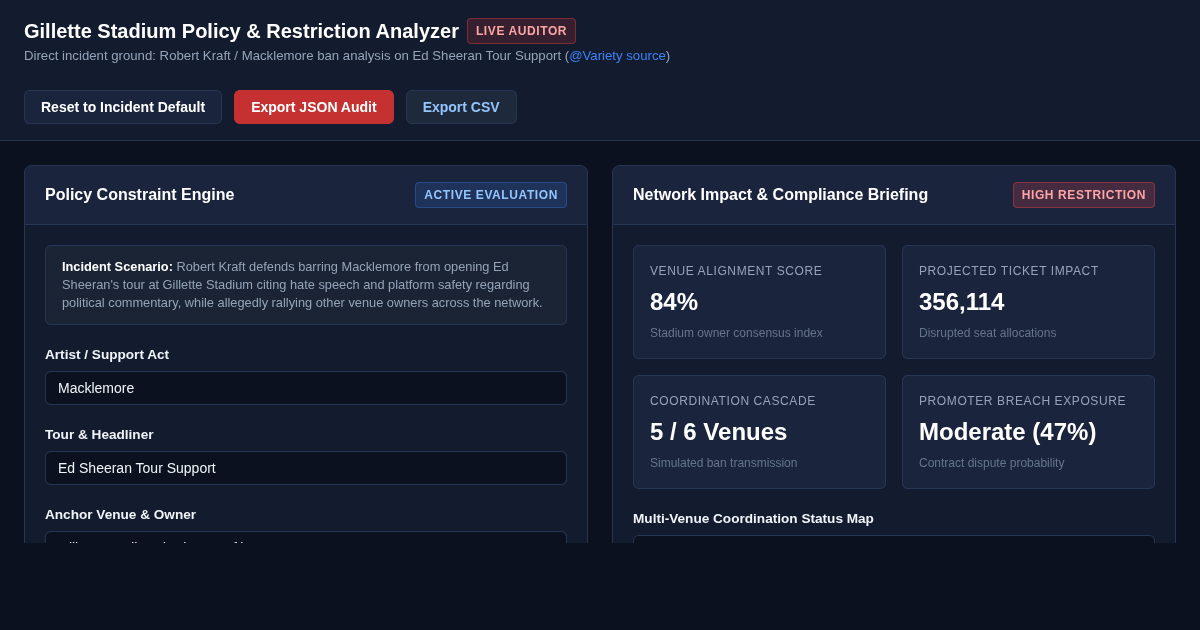Image resolution: width=1200 pixels, height=630 pixels.
Task: Click the Gillette Stadium Policy Analyzer title
Action: pyautogui.click(x=241, y=31)
